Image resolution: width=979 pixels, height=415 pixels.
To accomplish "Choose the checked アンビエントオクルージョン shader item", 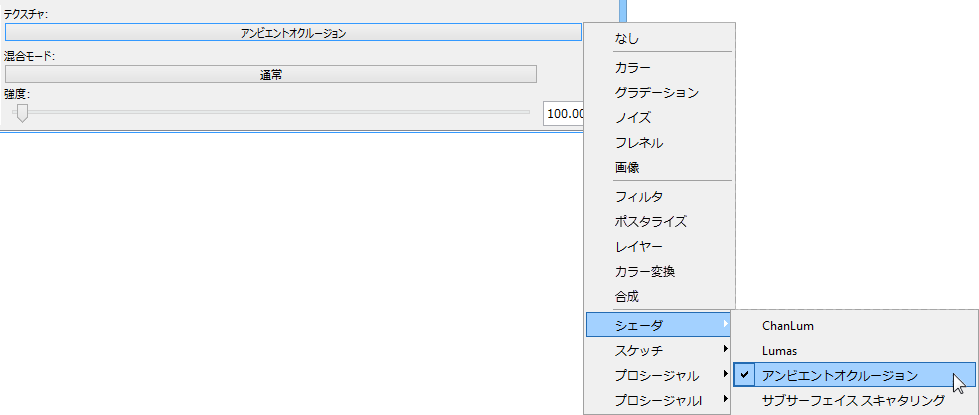I will click(854, 375).
